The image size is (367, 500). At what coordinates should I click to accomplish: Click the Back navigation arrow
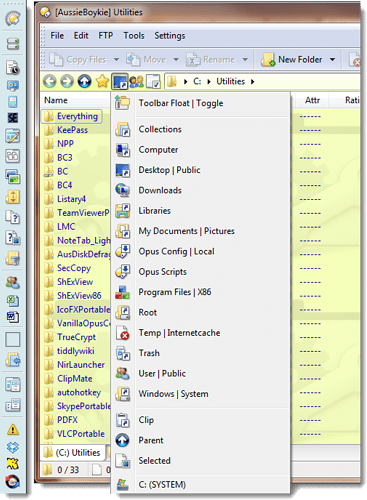[x=50, y=81]
